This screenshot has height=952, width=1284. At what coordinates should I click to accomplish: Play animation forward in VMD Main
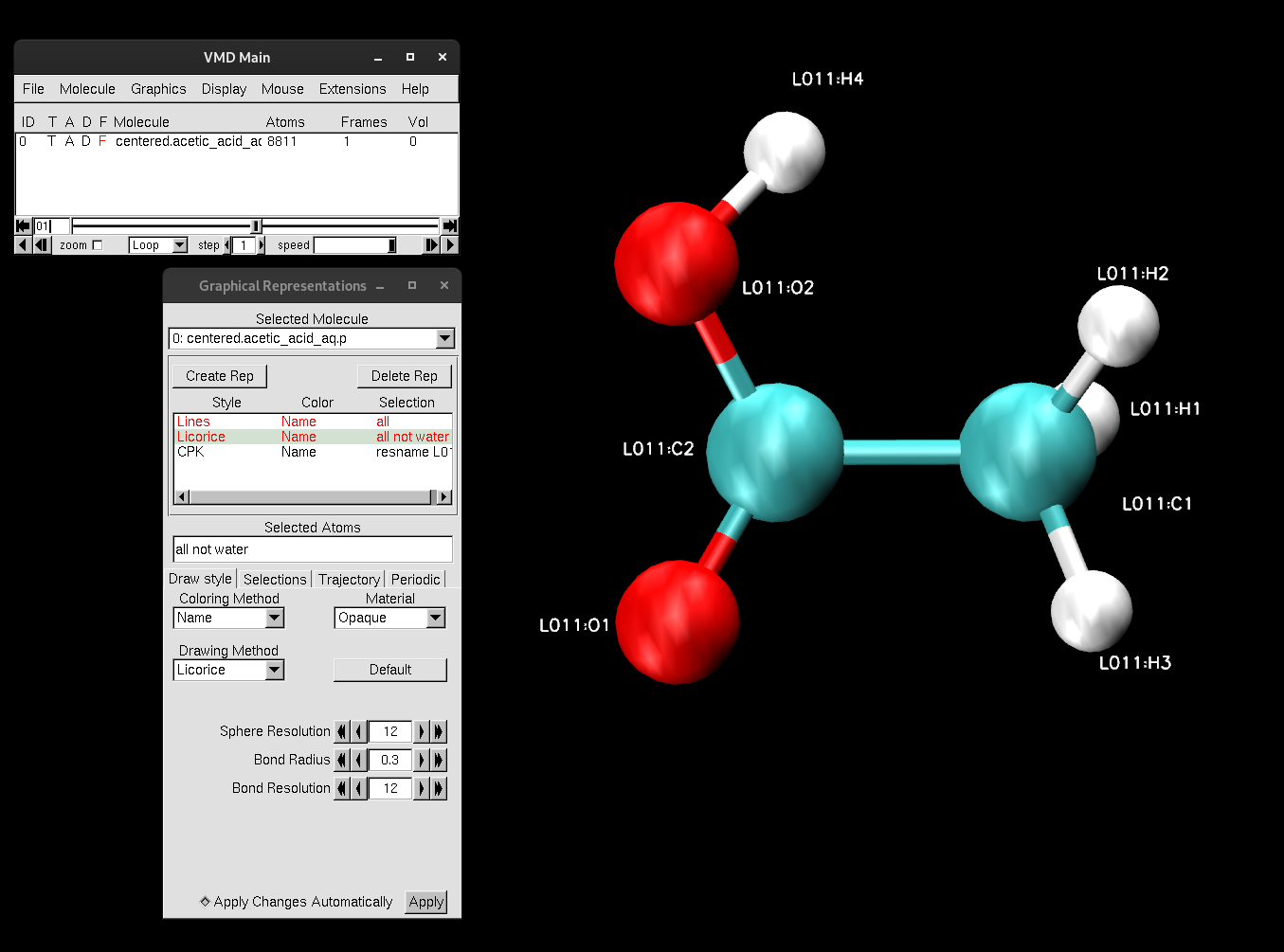click(450, 245)
